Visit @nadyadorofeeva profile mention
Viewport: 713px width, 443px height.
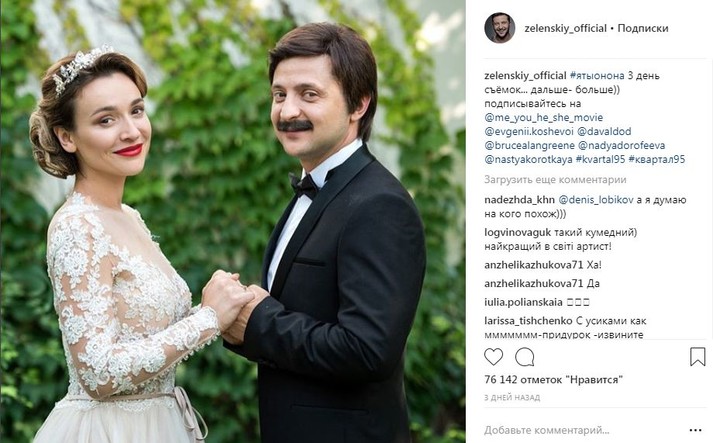622,146
